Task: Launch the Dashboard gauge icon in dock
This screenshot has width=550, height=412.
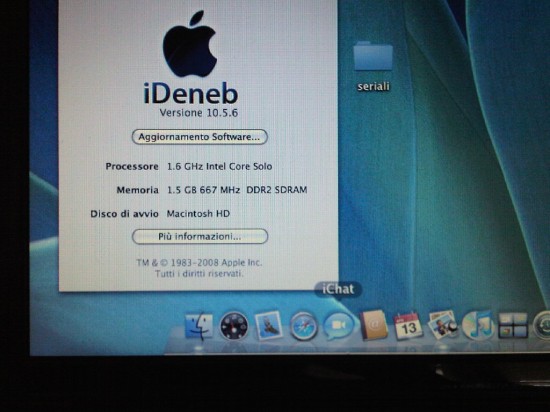Action: pos(234,326)
